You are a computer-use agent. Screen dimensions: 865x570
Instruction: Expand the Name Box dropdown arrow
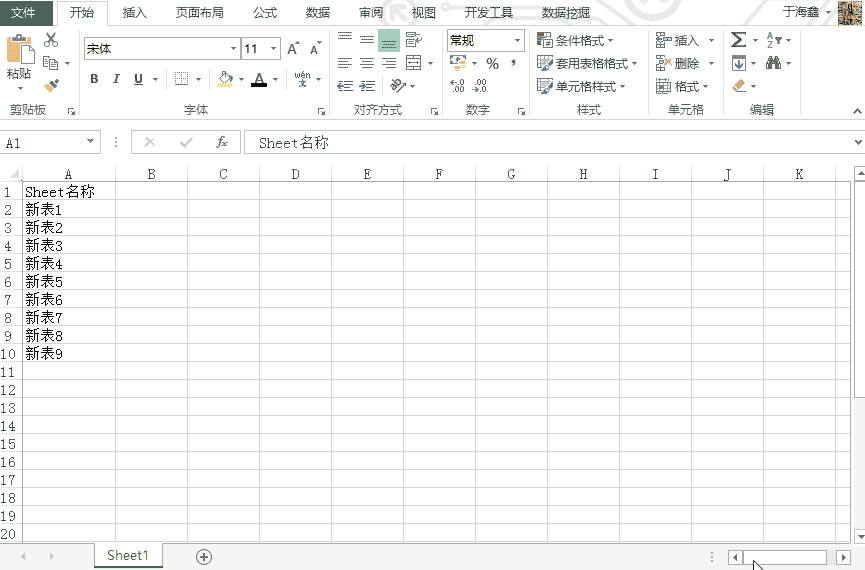coord(90,142)
